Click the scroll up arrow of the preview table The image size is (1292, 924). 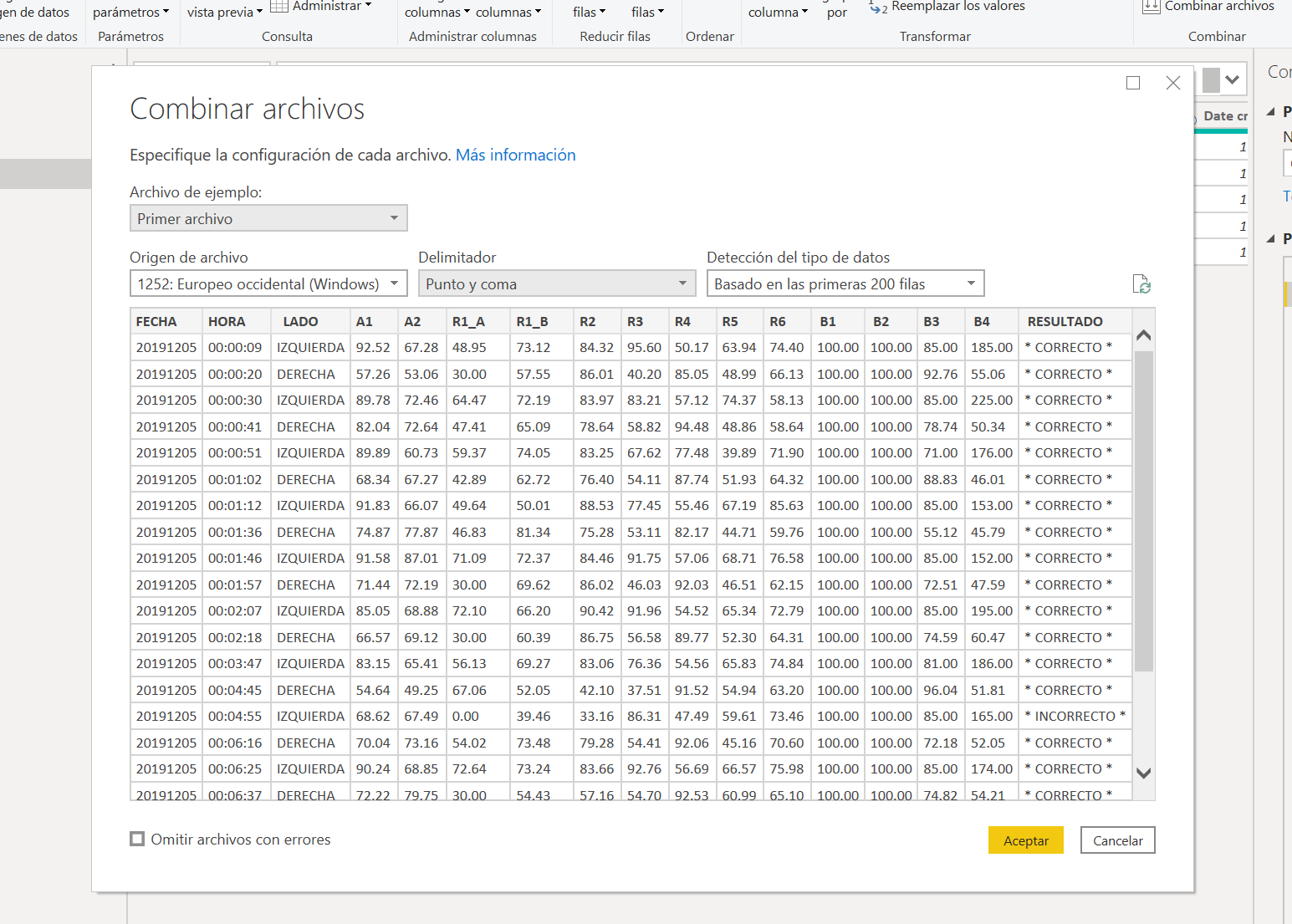(x=1144, y=335)
